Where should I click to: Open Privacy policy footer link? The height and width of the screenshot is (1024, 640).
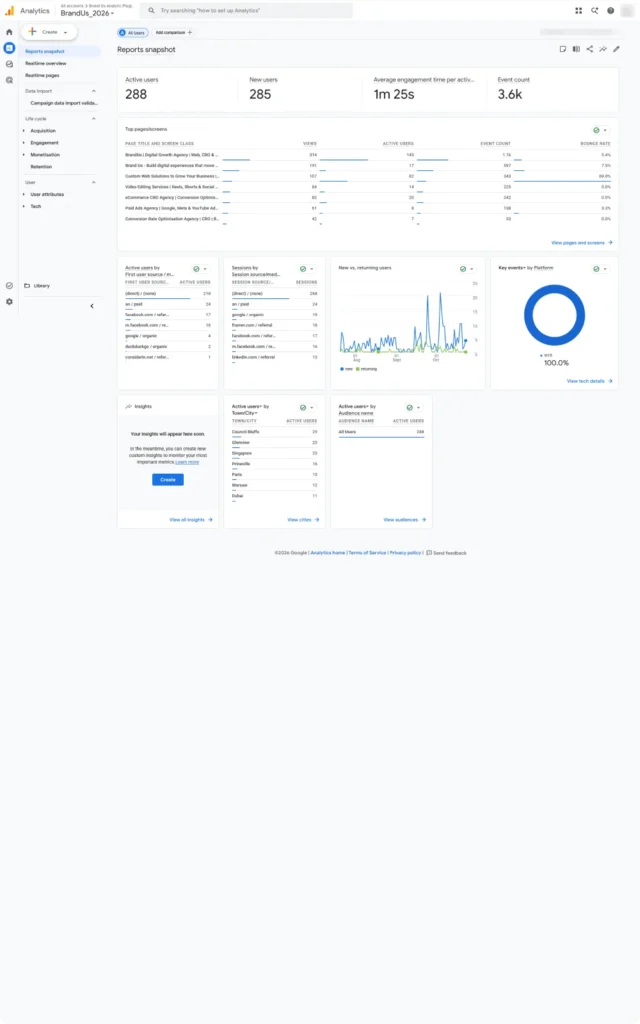point(405,552)
